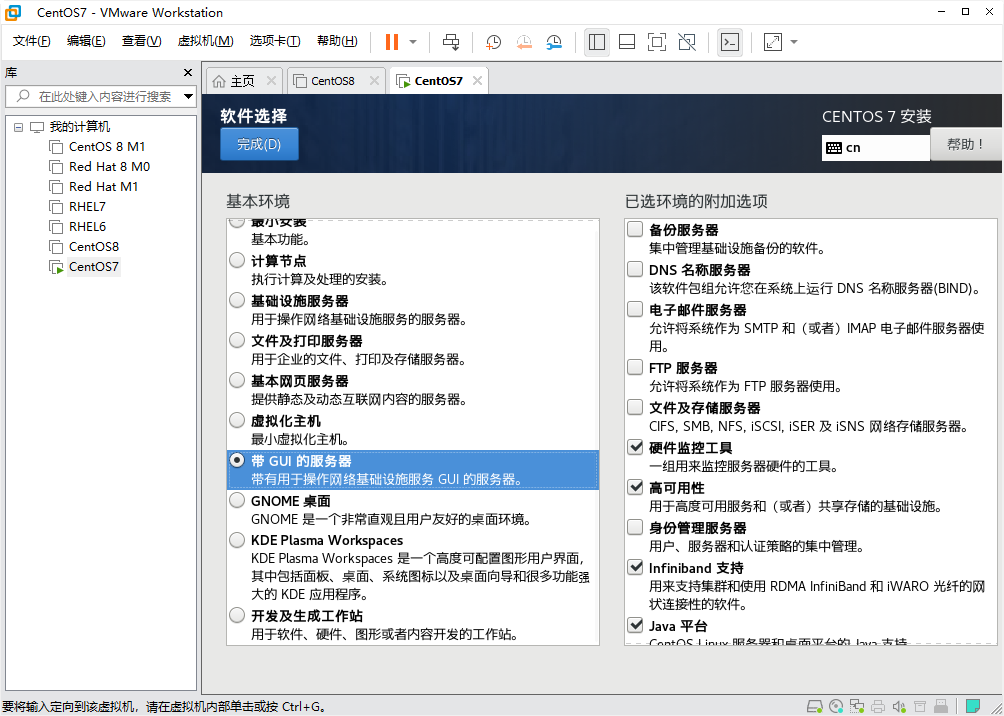Click the CD/DVD drive status icon

836,706
